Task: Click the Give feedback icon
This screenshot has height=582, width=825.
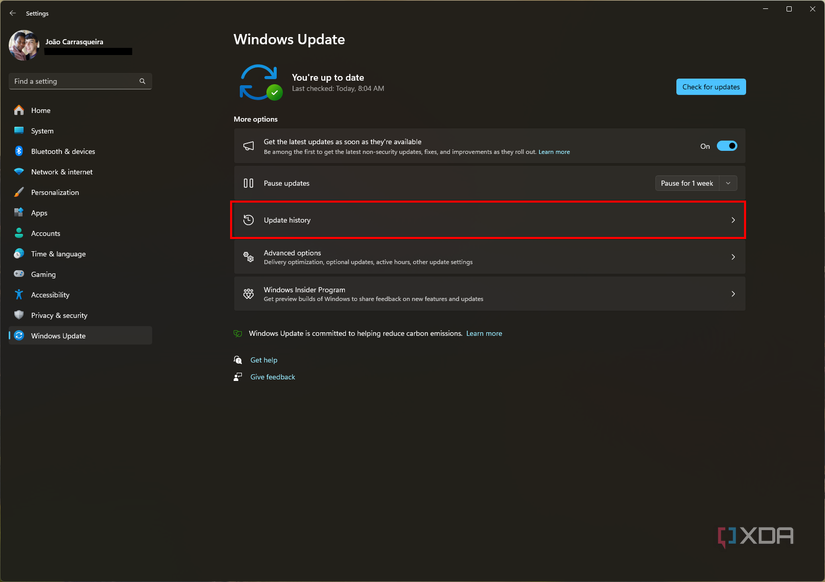Action: (238, 377)
